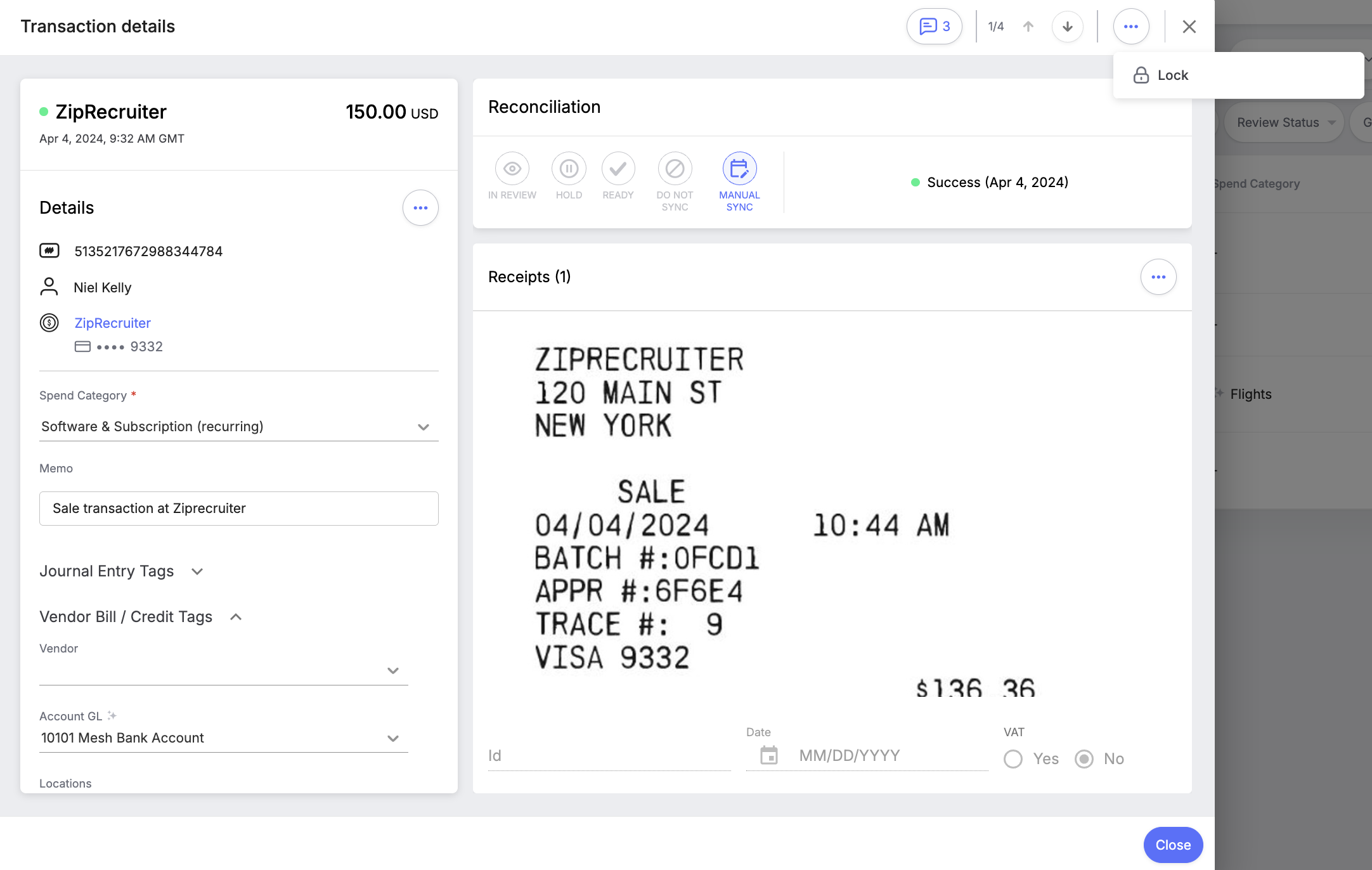
Task: Open the Spend Category dropdown
Action: 238,427
